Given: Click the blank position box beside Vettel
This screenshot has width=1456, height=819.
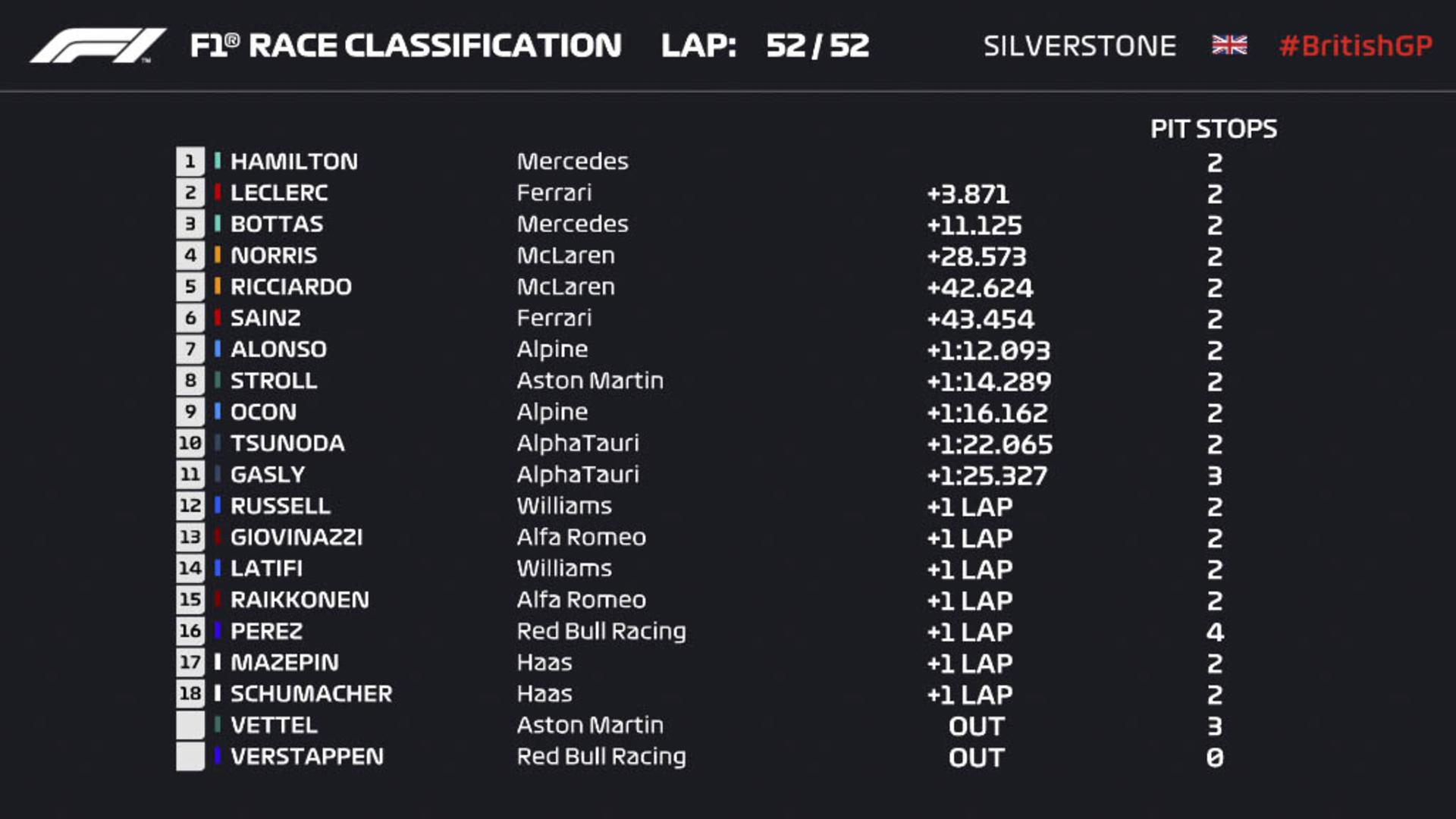Looking at the screenshot, I should [190, 726].
